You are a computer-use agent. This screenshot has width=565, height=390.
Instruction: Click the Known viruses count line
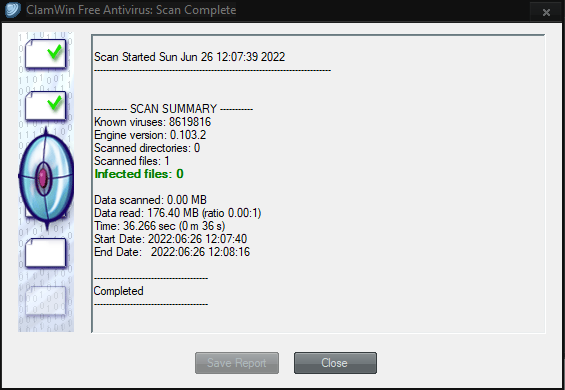pos(152,122)
